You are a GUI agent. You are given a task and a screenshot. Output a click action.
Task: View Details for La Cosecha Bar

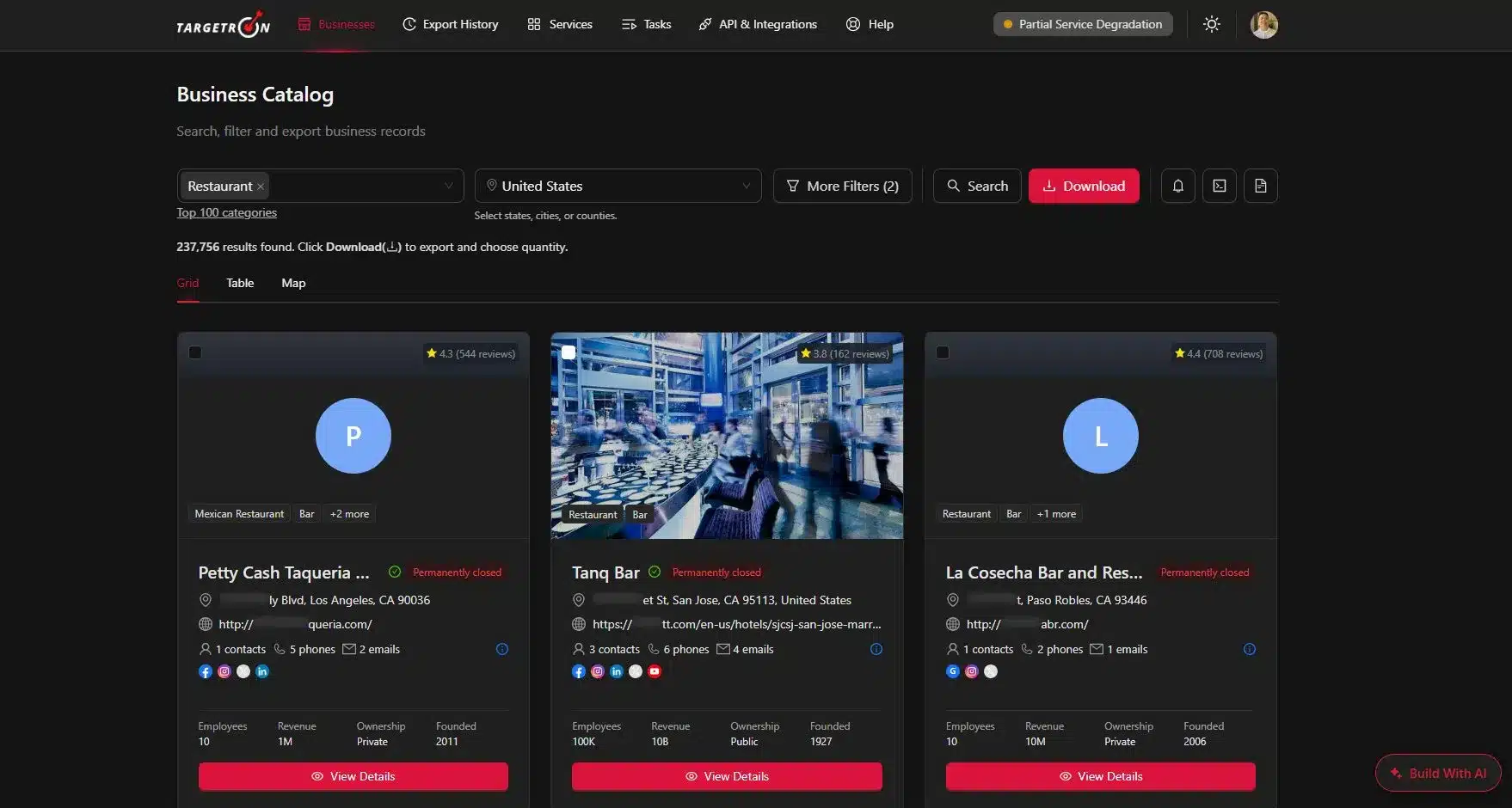tap(1101, 776)
